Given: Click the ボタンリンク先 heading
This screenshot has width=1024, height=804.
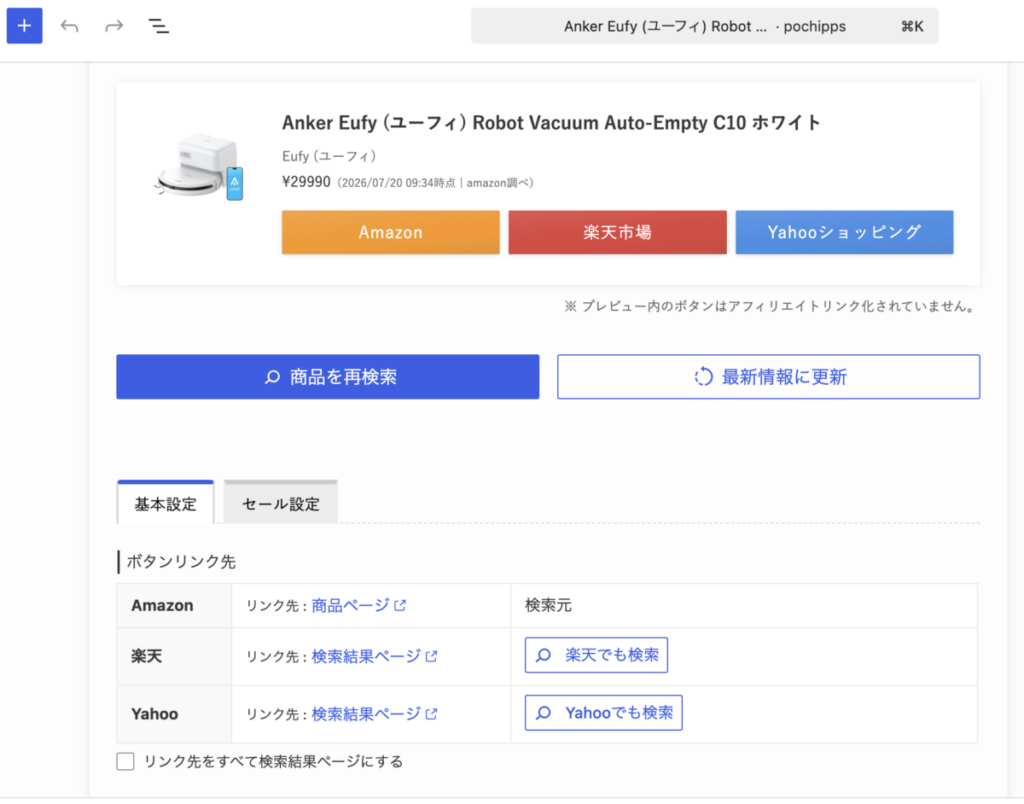Looking at the screenshot, I should click(x=181, y=562).
